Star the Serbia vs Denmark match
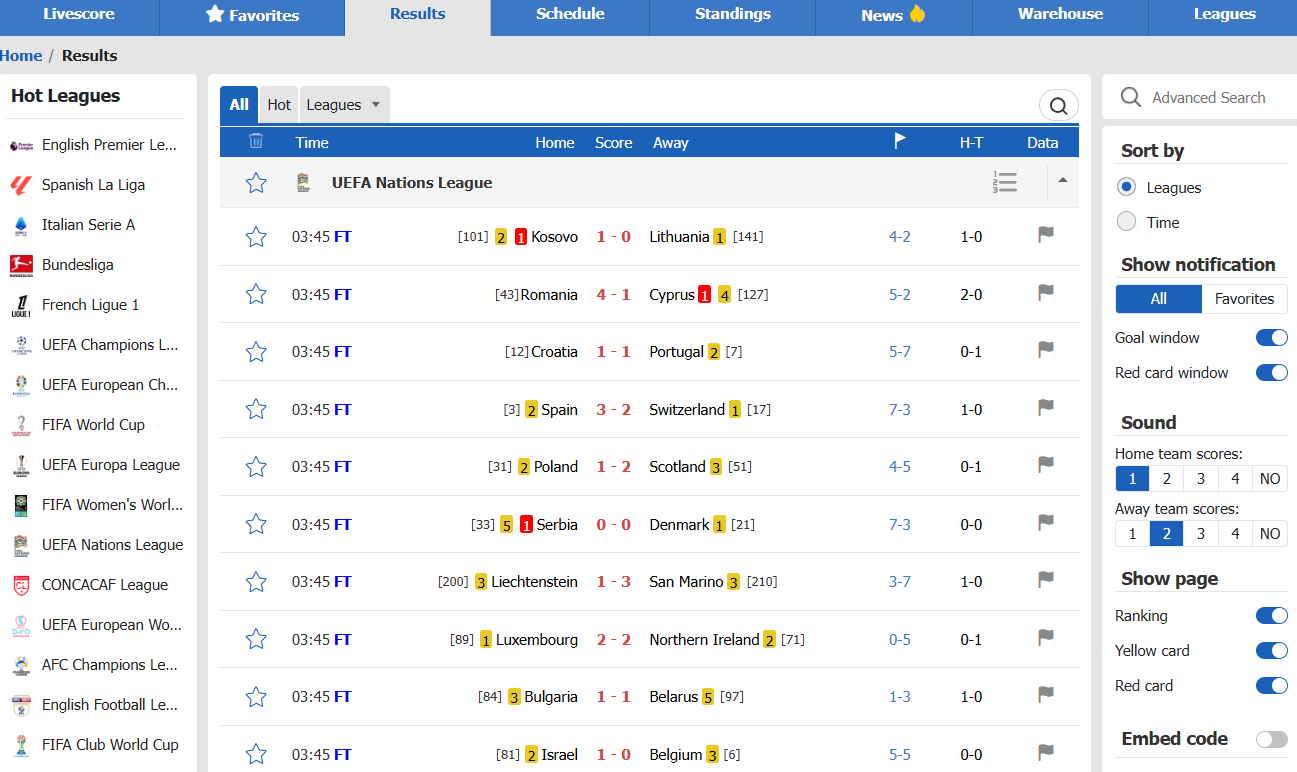The width and height of the screenshot is (1297, 772). click(x=256, y=524)
